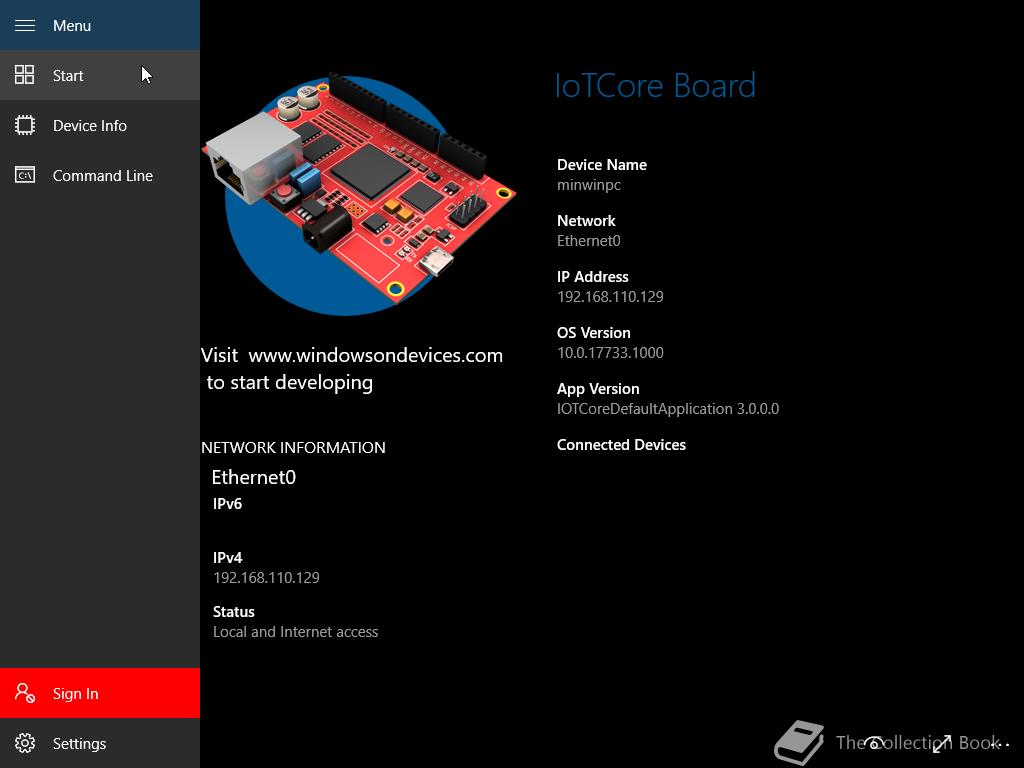Select device name value minwinpc
Screen dimensions: 1024x768
588,185
